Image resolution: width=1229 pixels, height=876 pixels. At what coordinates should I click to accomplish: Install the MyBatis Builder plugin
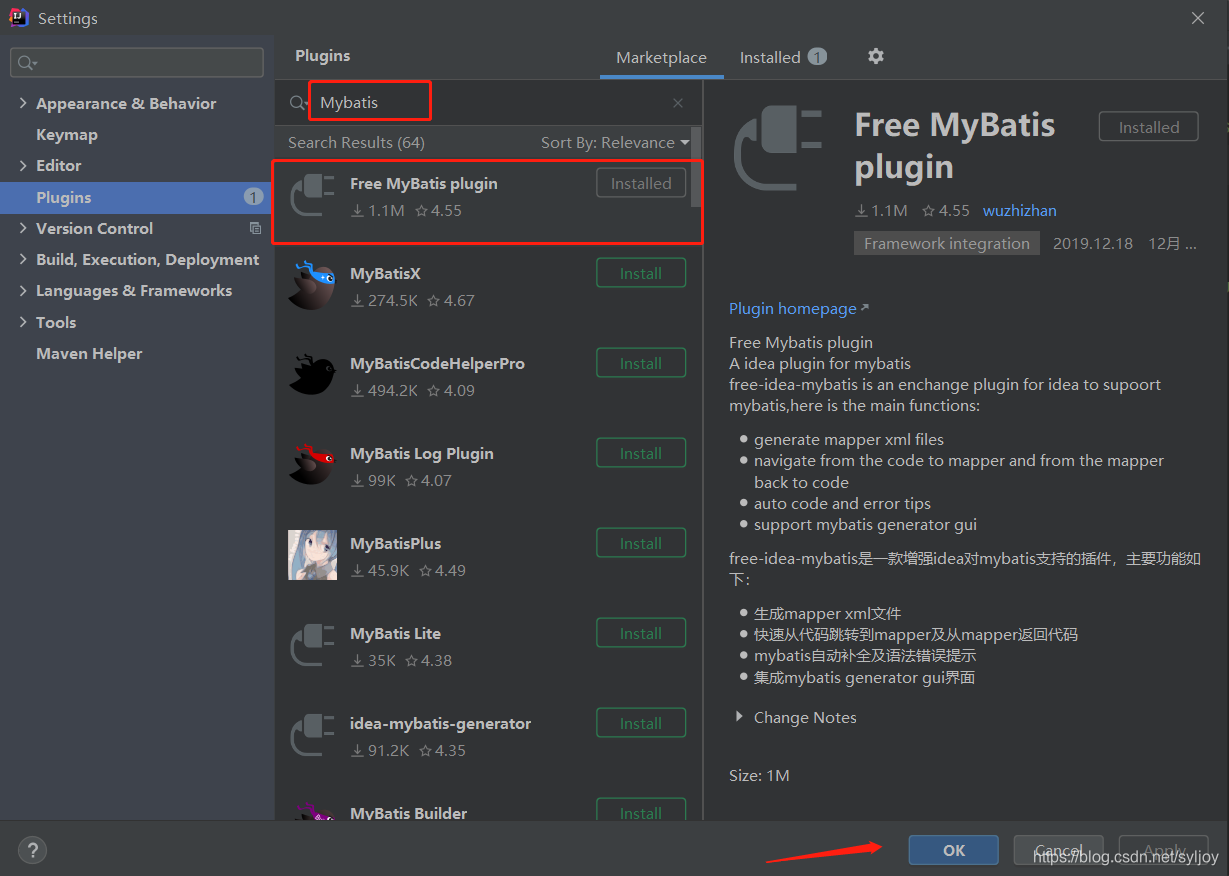[x=641, y=809]
